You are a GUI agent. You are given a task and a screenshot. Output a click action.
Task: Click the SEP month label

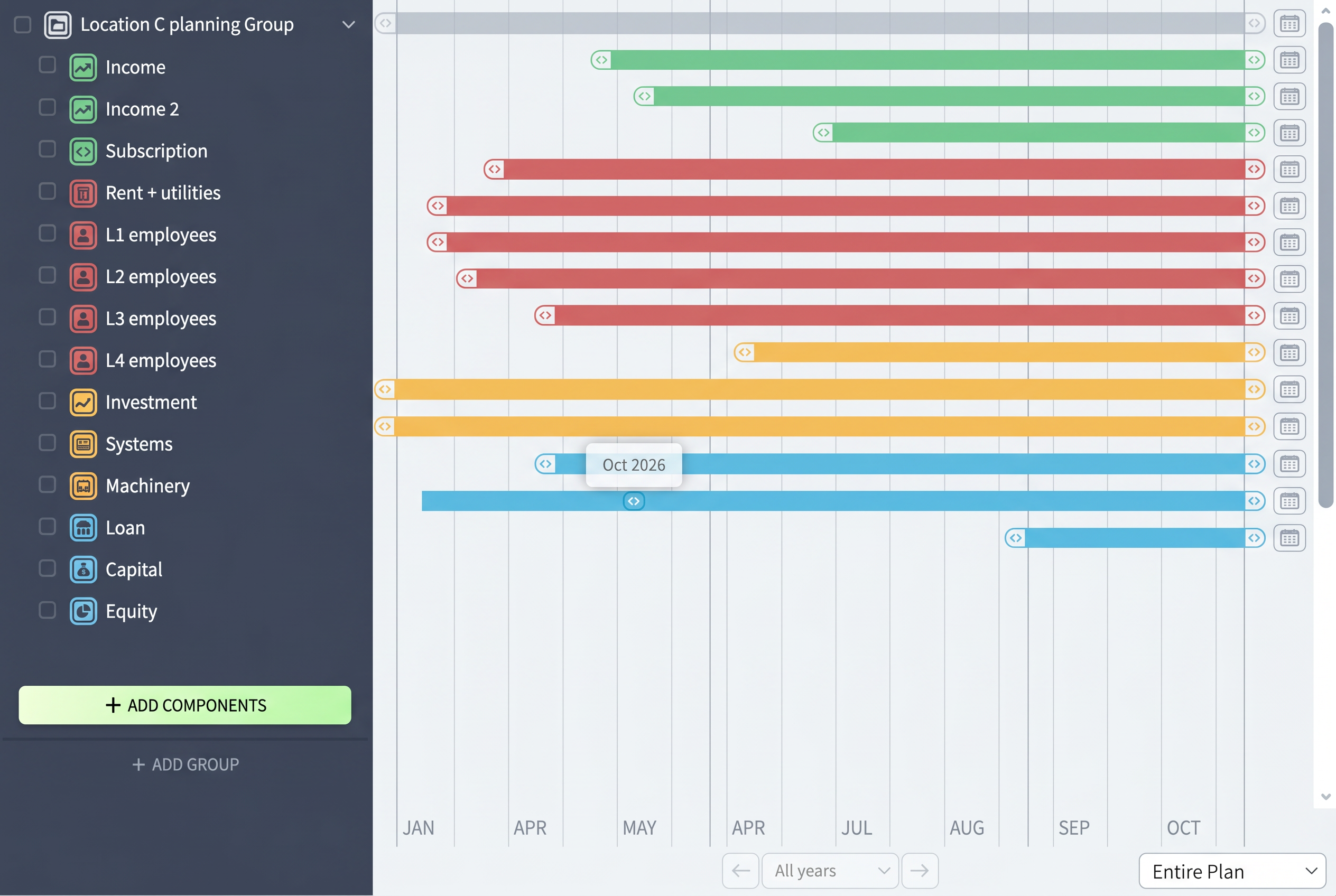tap(1073, 827)
